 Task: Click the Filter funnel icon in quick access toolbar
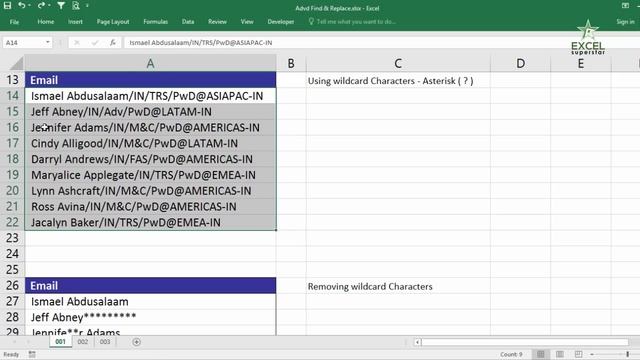click(x=61, y=5)
